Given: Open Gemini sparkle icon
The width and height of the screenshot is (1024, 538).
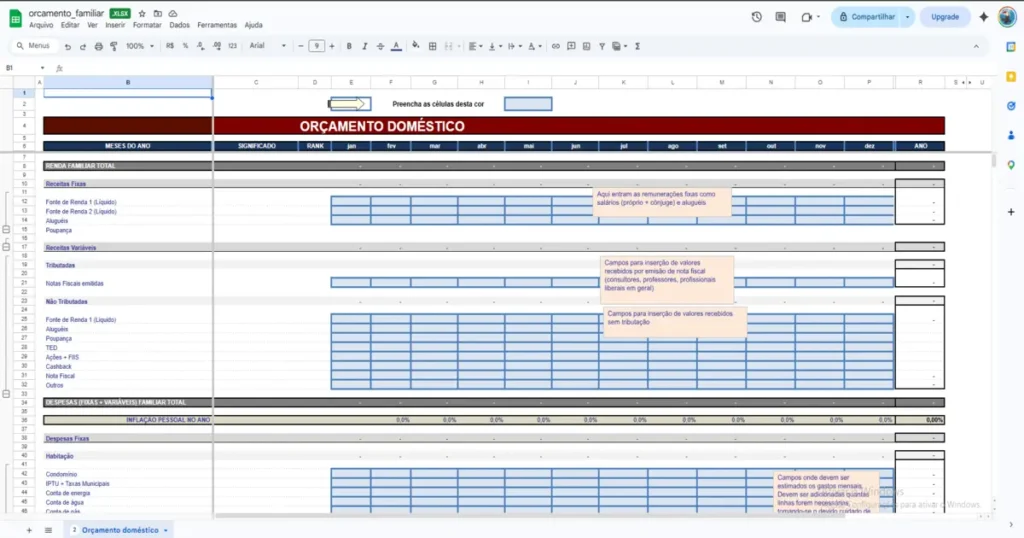Looking at the screenshot, I should [x=984, y=17].
